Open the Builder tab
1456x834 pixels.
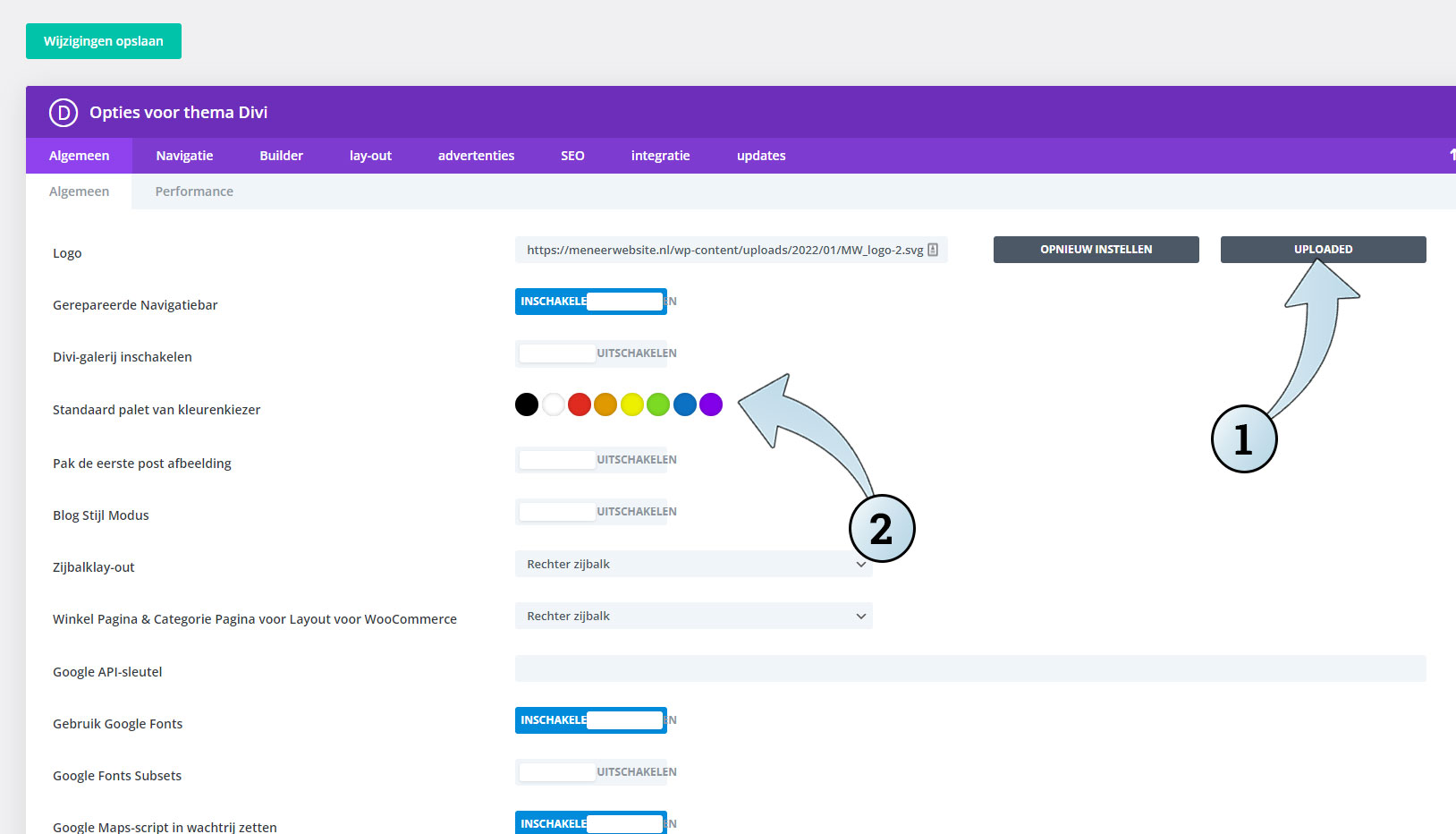click(x=281, y=156)
